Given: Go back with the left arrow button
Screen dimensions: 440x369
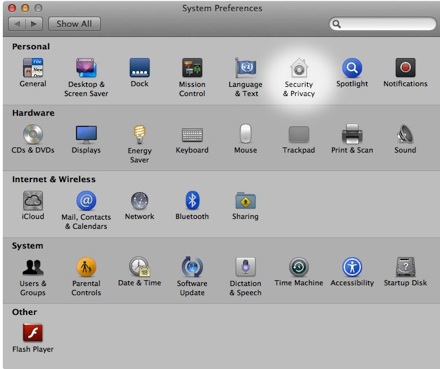Looking at the screenshot, I should click(x=17, y=24).
